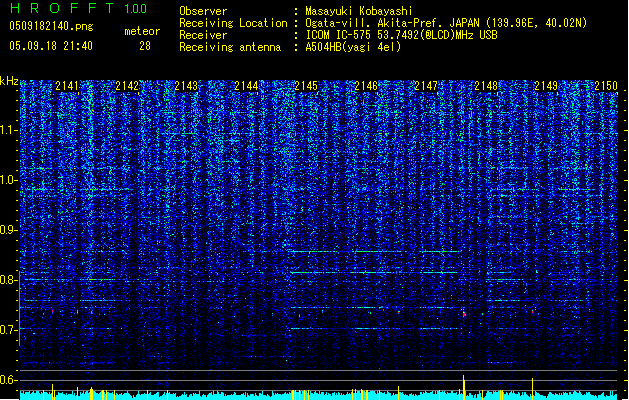Click the Ogata-vill. Akita-Pref. JAPAN location text
629x400 pixels.
(x=446, y=23)
